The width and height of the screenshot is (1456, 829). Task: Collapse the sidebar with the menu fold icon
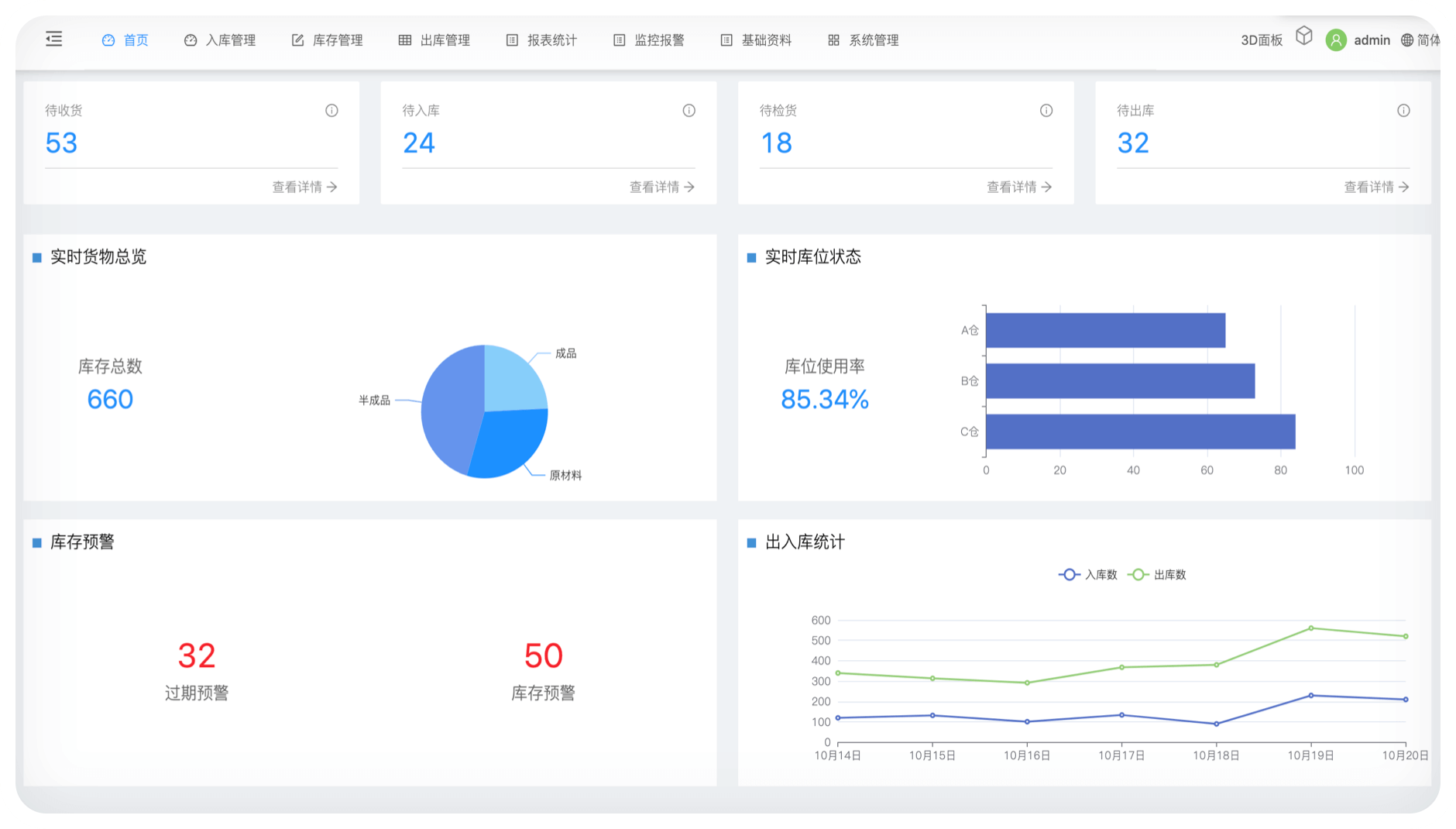tap(54, 39)
